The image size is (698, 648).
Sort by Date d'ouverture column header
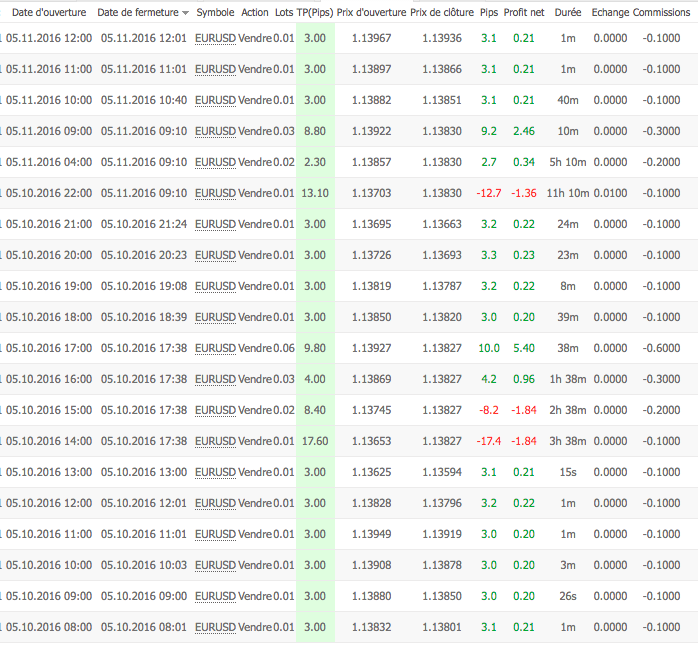(x=49, y=12)
